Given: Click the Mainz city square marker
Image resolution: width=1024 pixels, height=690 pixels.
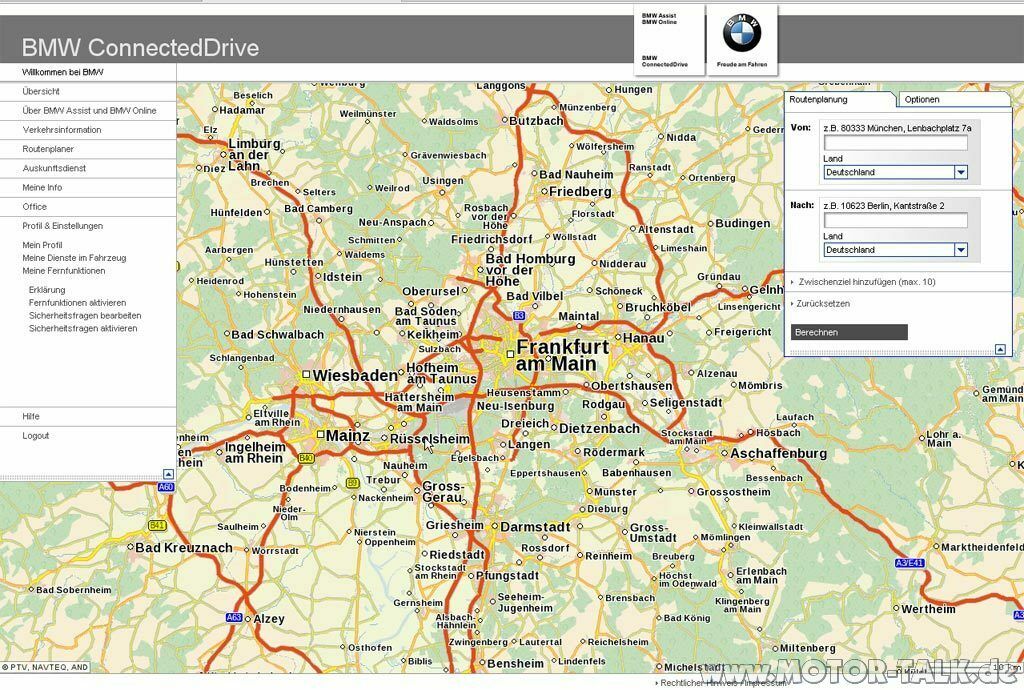Looking at the screenshot, I should [x=320, y=435].
